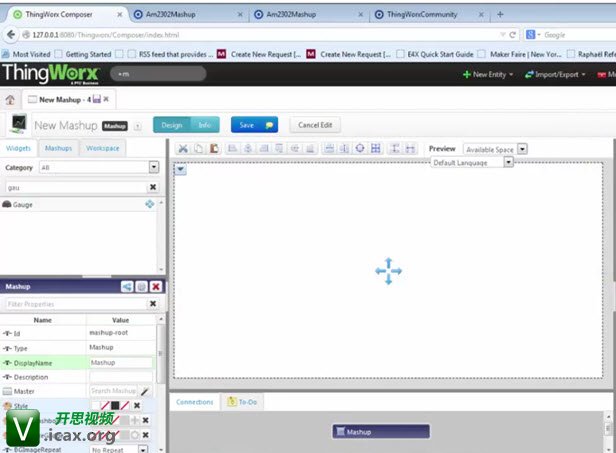Click the floppy disk save icon on New Mashup tab
The width and height of the screenshot is (616, 453).
click(x=97, y=99)
